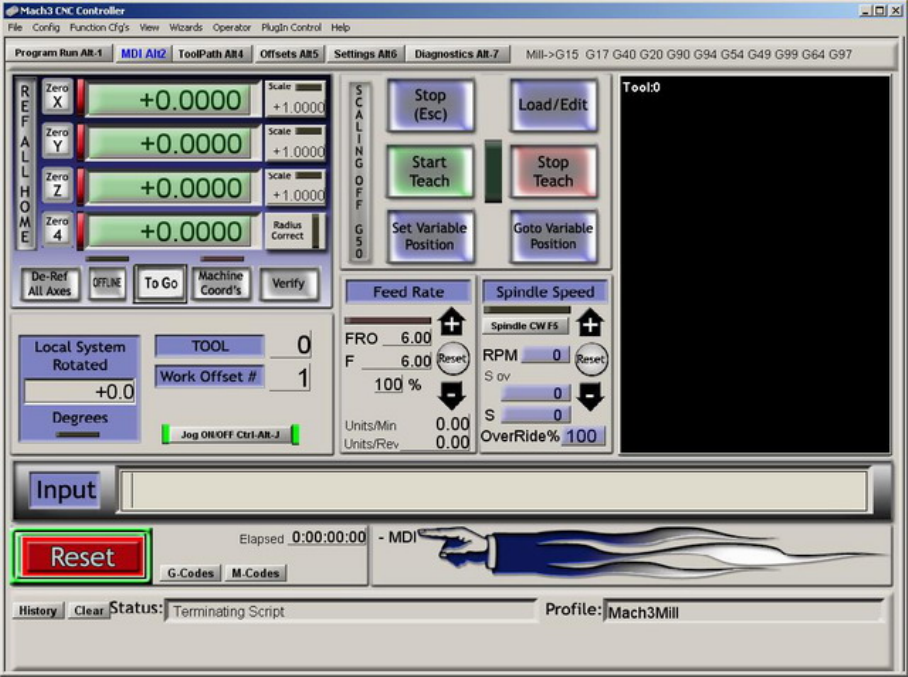Toggle Spindle CW F5

[525, 326]
